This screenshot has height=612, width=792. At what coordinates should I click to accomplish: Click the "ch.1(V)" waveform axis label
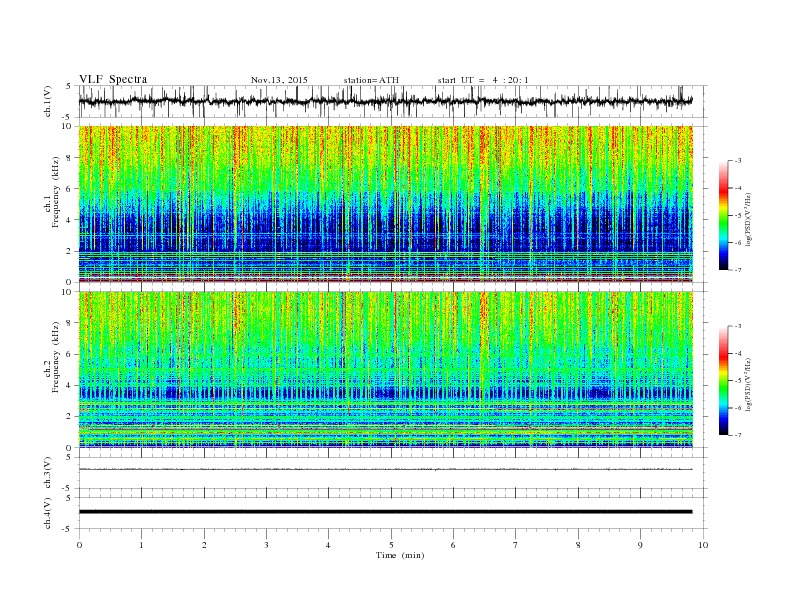(x=48, y=102)
